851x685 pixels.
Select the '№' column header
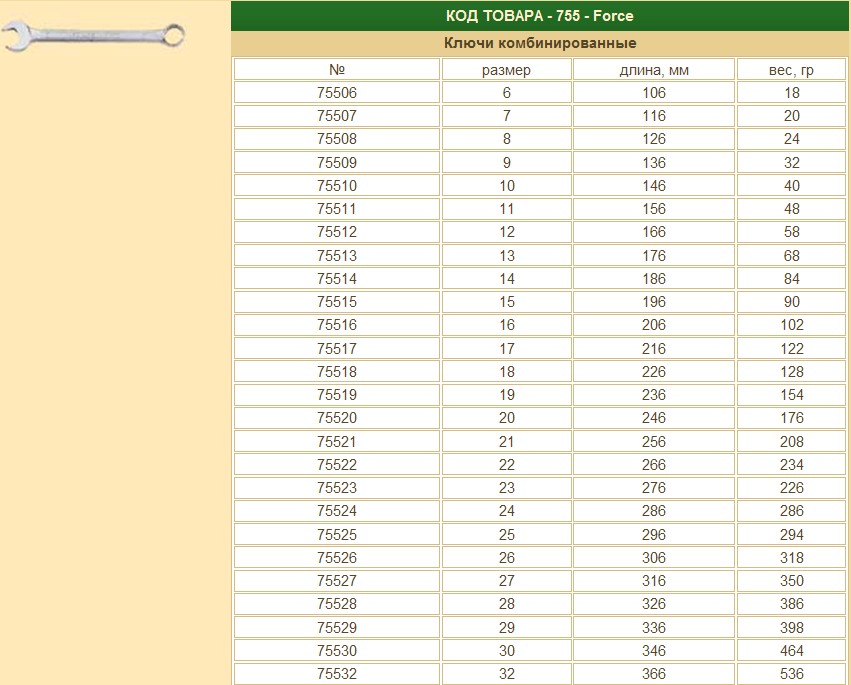click(x=336, y=70)
